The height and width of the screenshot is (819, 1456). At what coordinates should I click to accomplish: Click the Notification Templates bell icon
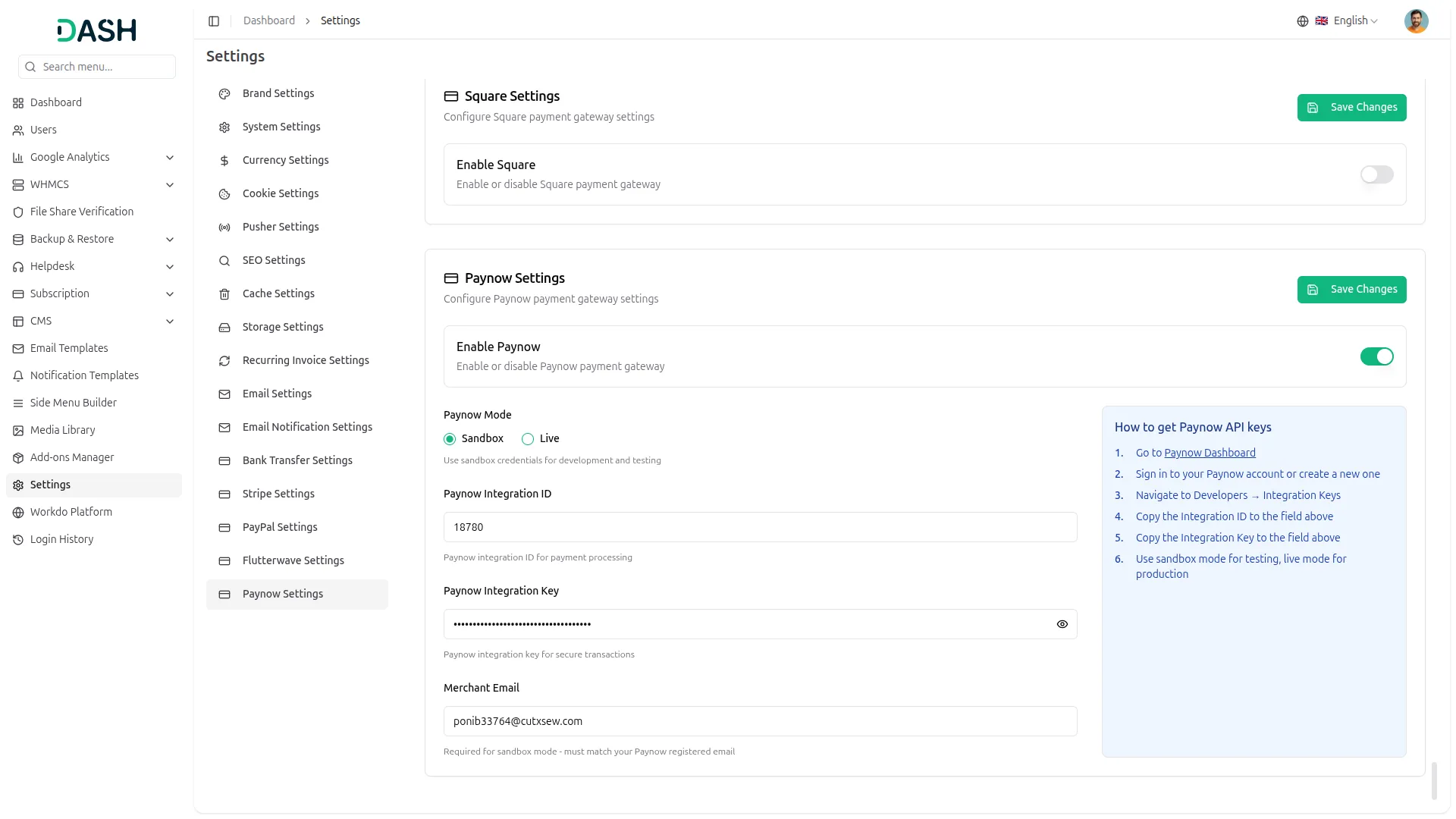click(x=18, y=376)
